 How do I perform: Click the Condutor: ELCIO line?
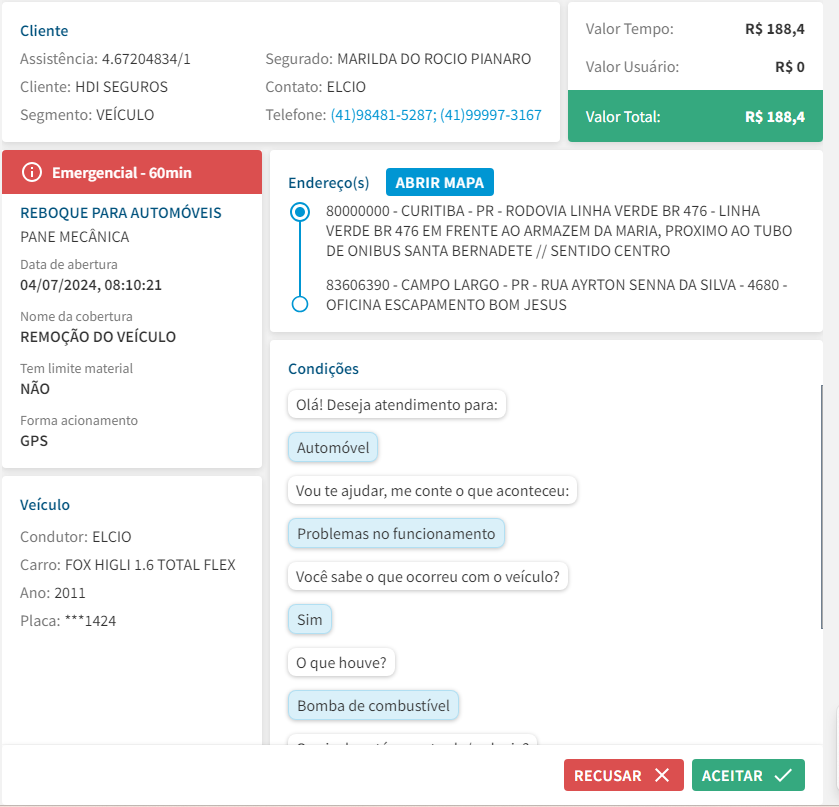pos(75,537)
